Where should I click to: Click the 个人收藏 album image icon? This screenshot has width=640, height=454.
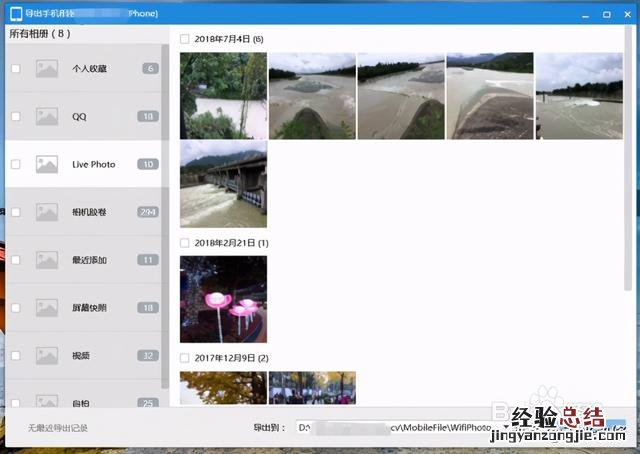(x=47, y=69)
